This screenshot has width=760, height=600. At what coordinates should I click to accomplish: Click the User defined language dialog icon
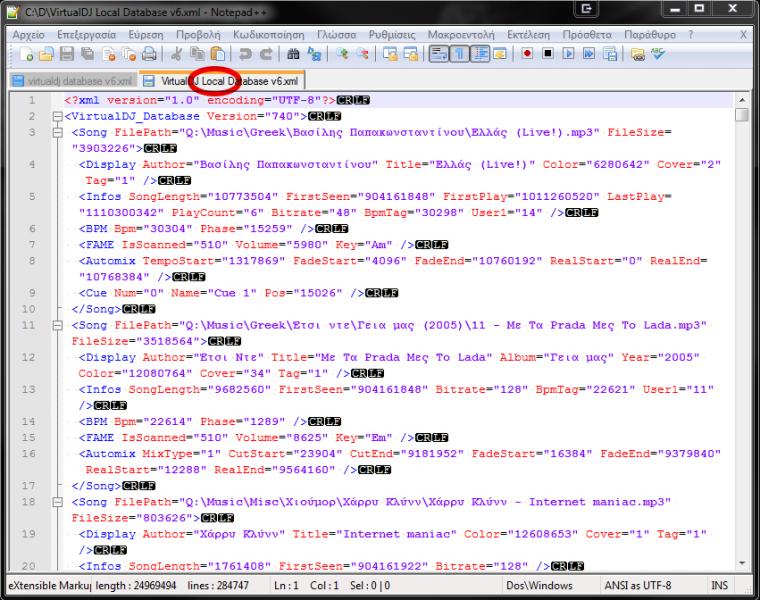pyautogui.click(x=500, y=54)
